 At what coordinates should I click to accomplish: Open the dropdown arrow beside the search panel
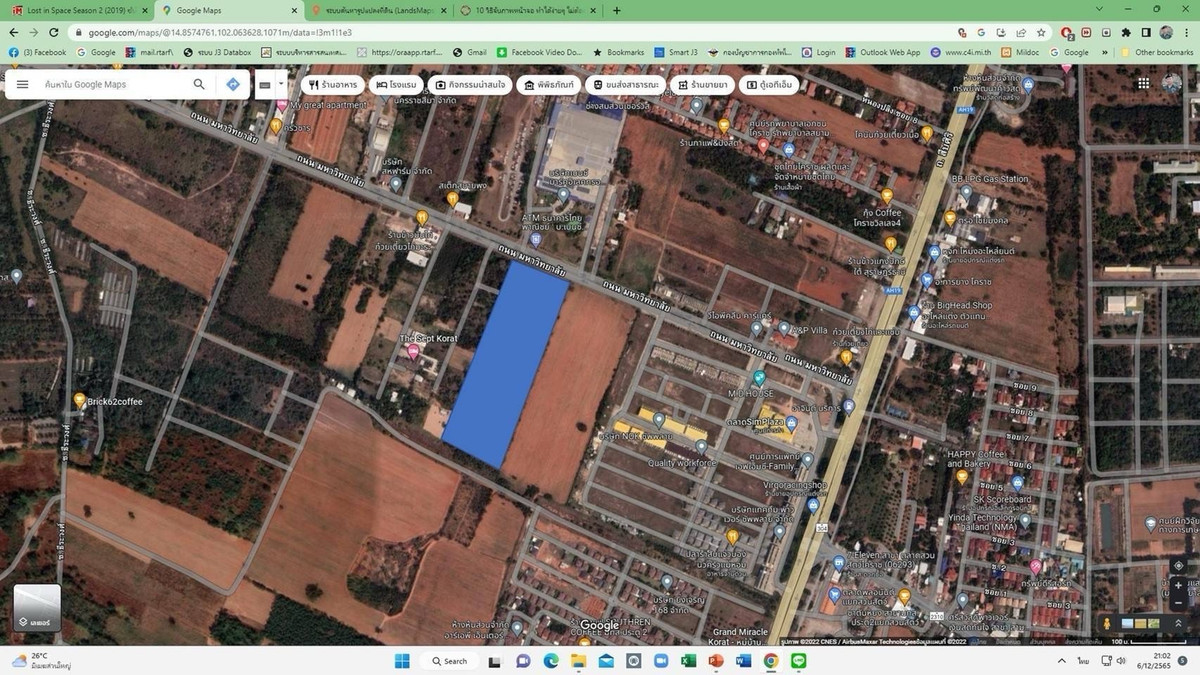click(281, 85)
